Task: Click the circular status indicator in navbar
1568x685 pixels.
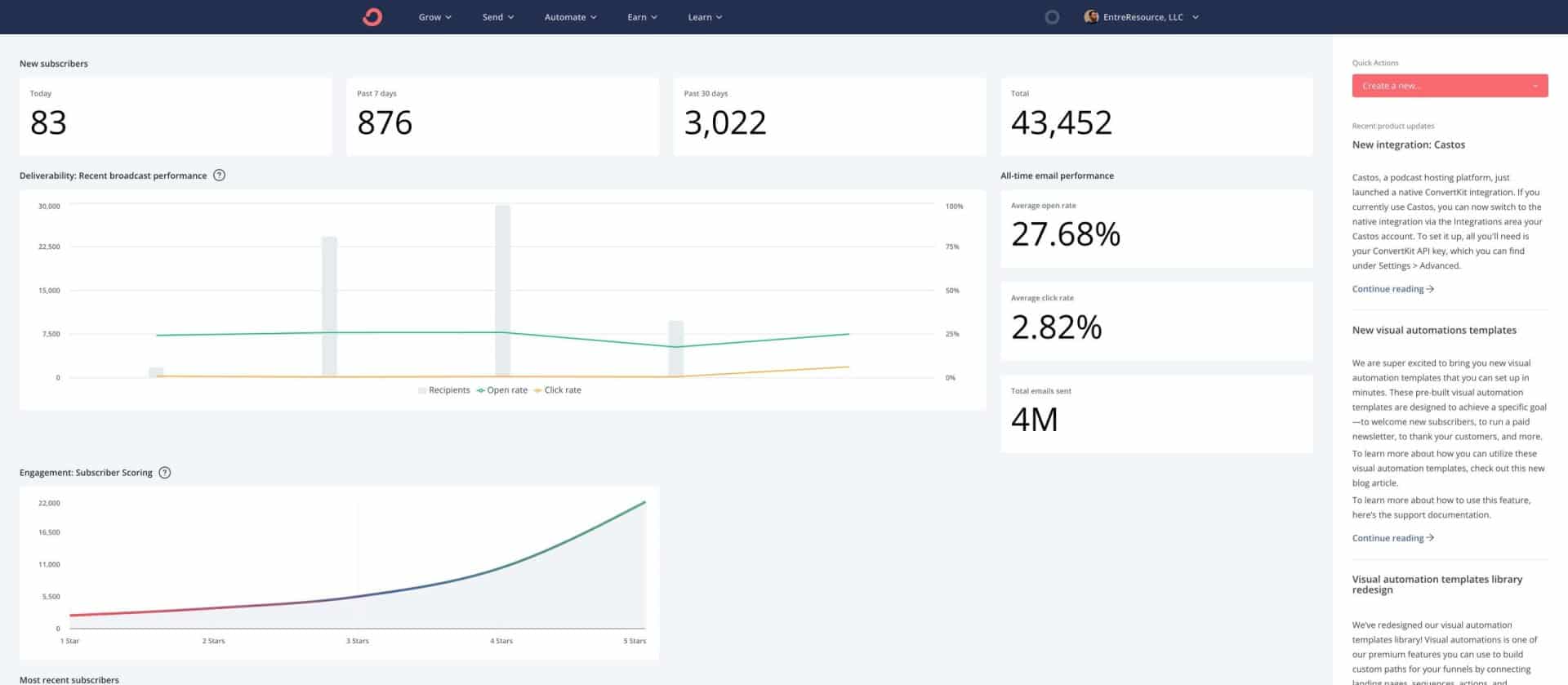Action: point(1052,17)
